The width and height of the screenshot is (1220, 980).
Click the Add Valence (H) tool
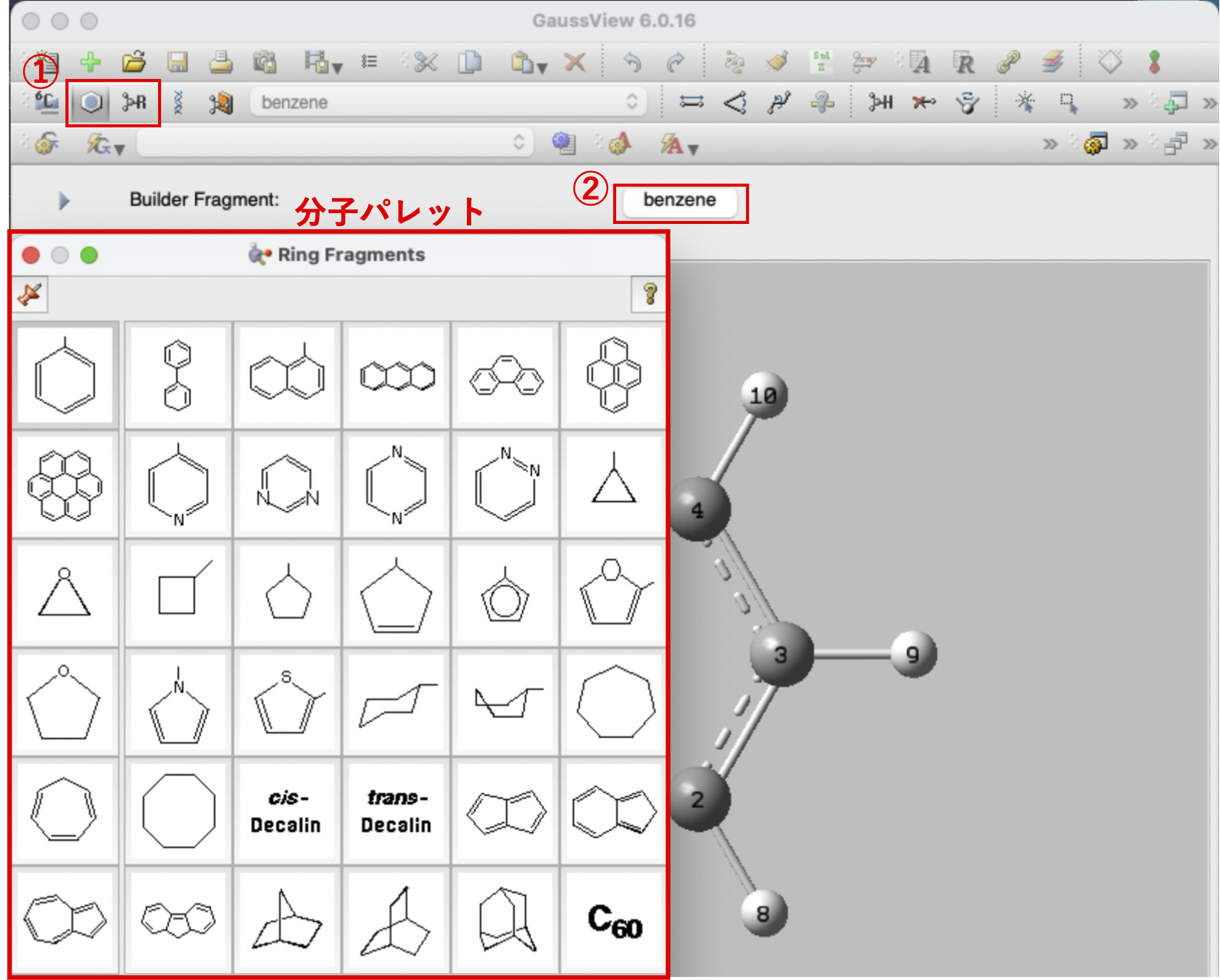coord(881,102)
